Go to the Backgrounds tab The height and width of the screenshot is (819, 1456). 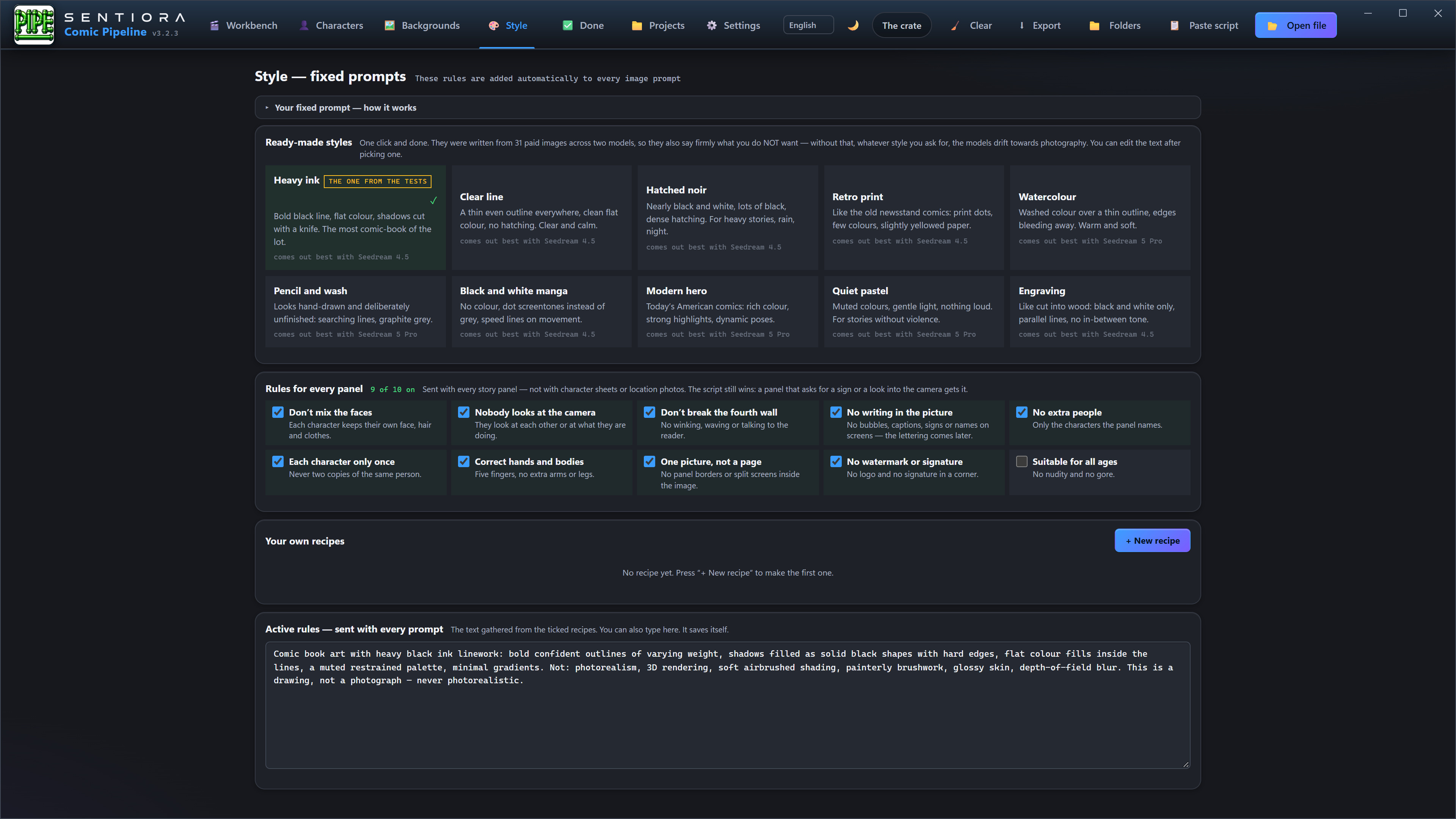422,25
